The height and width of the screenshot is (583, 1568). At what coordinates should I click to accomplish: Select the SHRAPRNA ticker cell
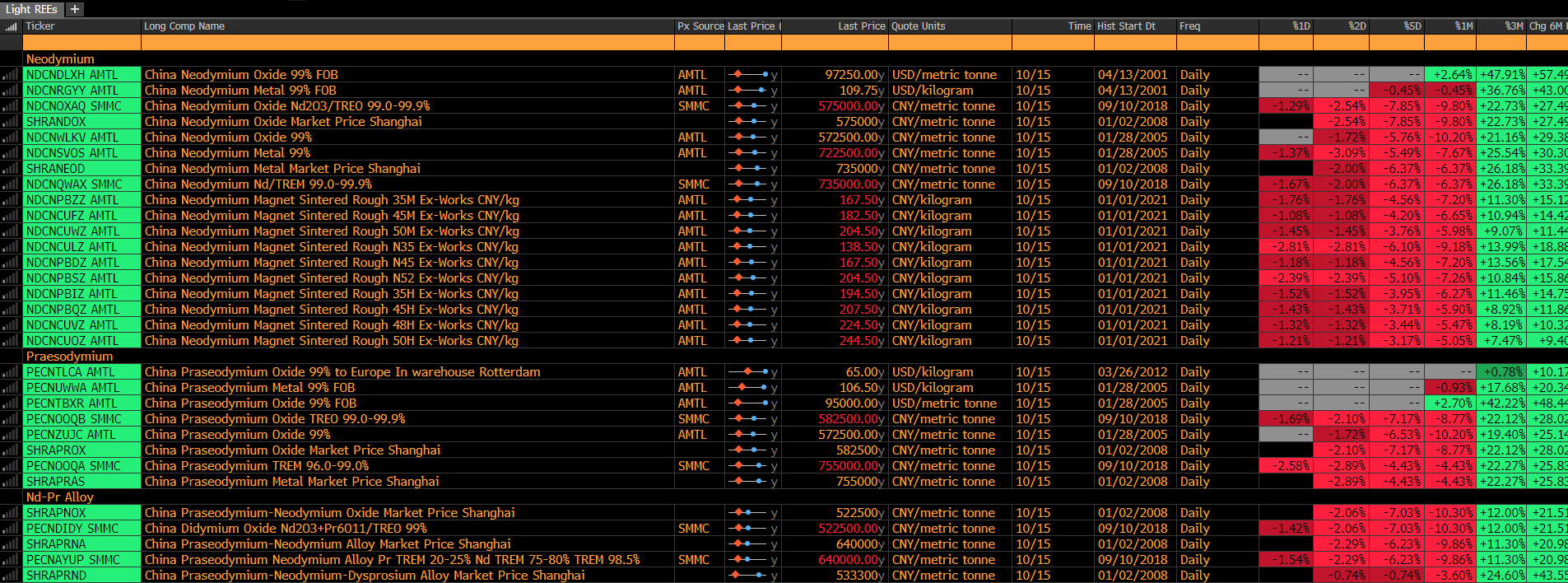(81, 544)
